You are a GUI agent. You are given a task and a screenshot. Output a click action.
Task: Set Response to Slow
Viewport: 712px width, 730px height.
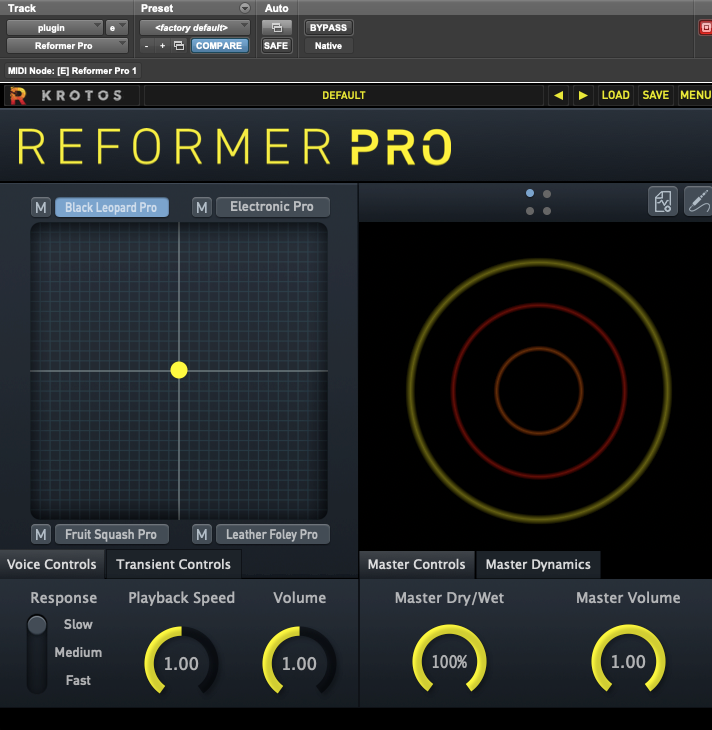[x=78, y=624]
